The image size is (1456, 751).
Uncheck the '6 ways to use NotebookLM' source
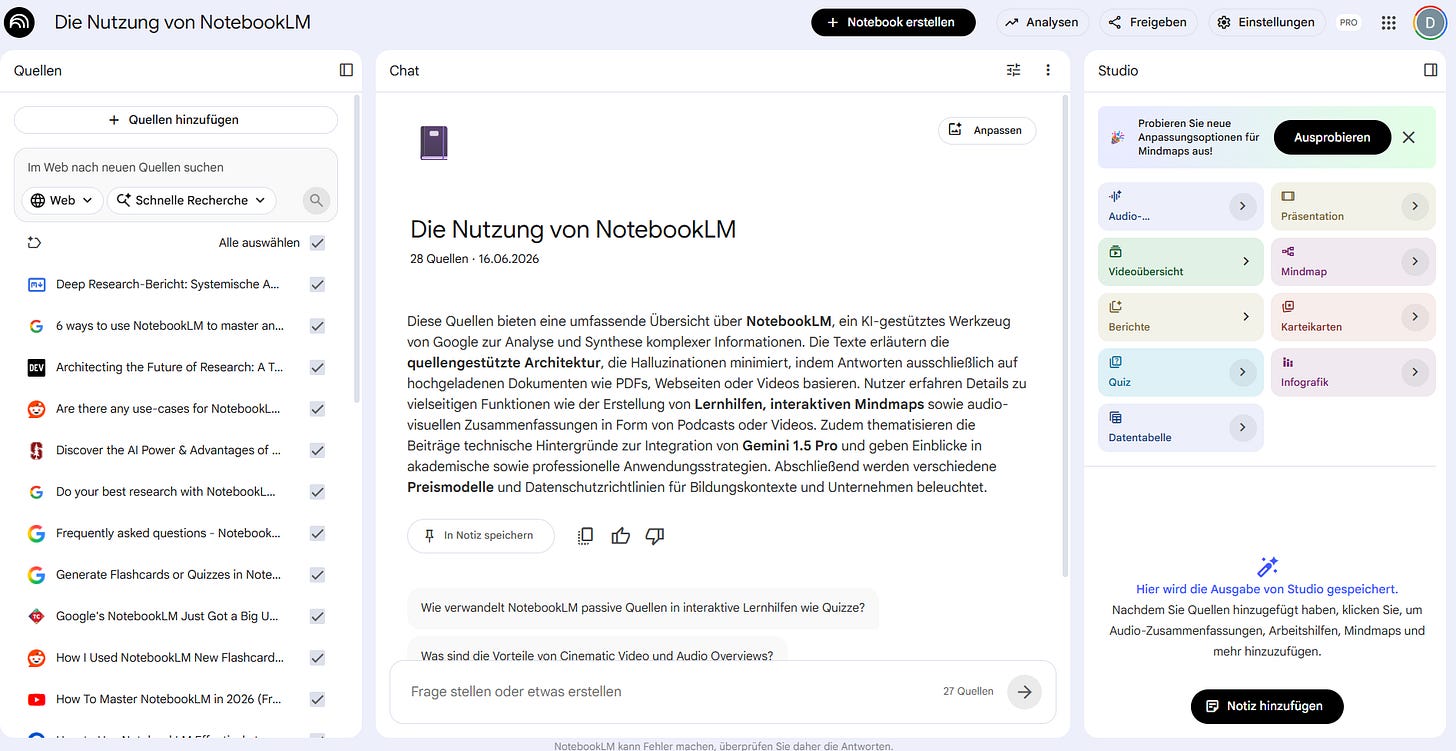coord(317,326)
